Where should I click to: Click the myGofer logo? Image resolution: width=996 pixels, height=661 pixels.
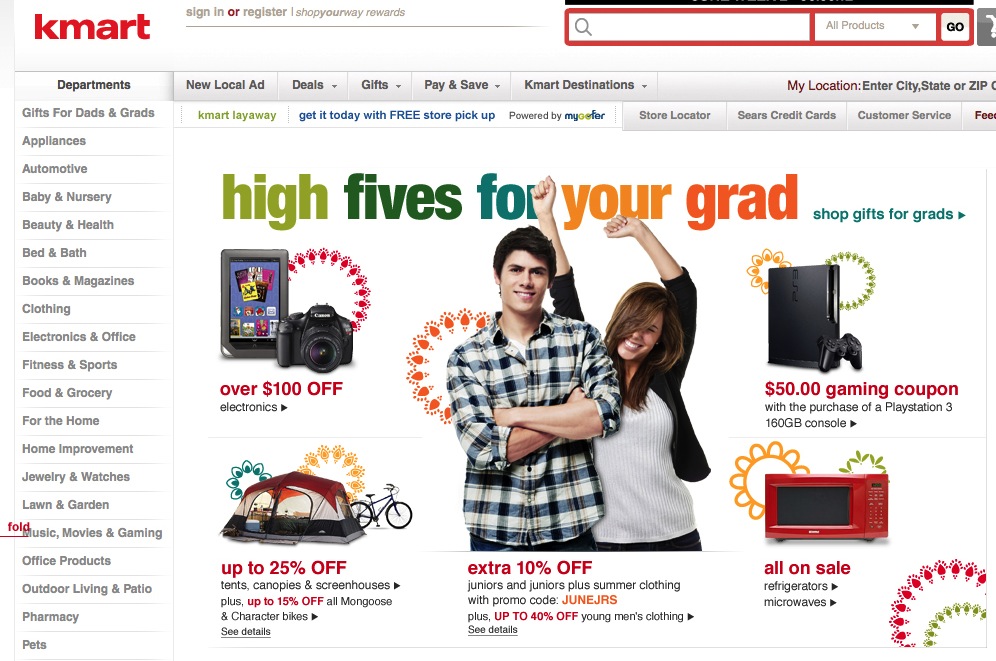point(584,116)
